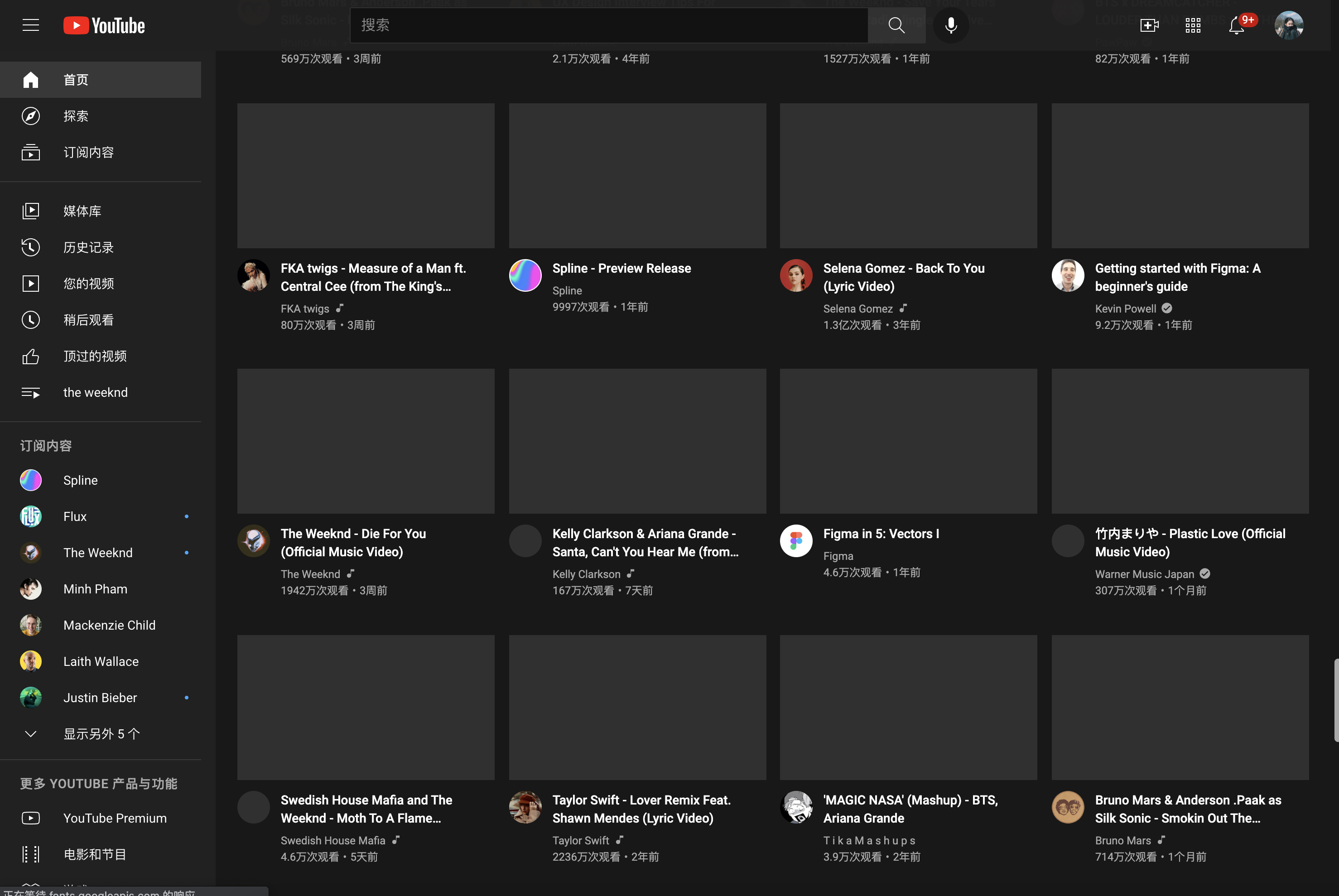Open the create video icon
The image size is (1339, 896).
(x=1149, y=25)
